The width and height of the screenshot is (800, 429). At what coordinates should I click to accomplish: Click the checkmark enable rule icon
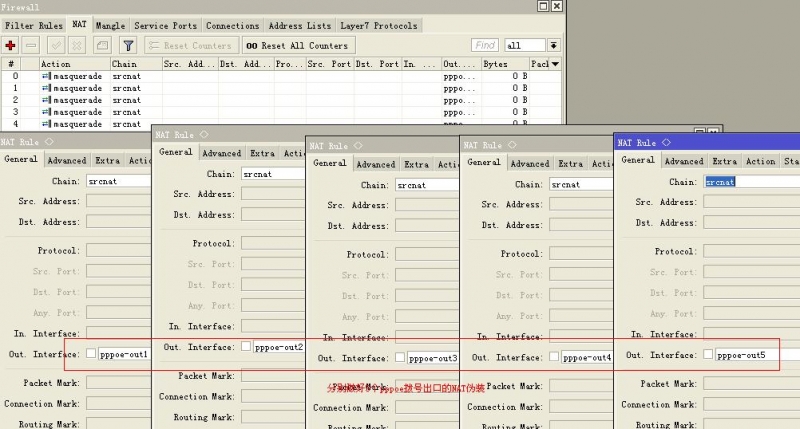pos(56,45)
